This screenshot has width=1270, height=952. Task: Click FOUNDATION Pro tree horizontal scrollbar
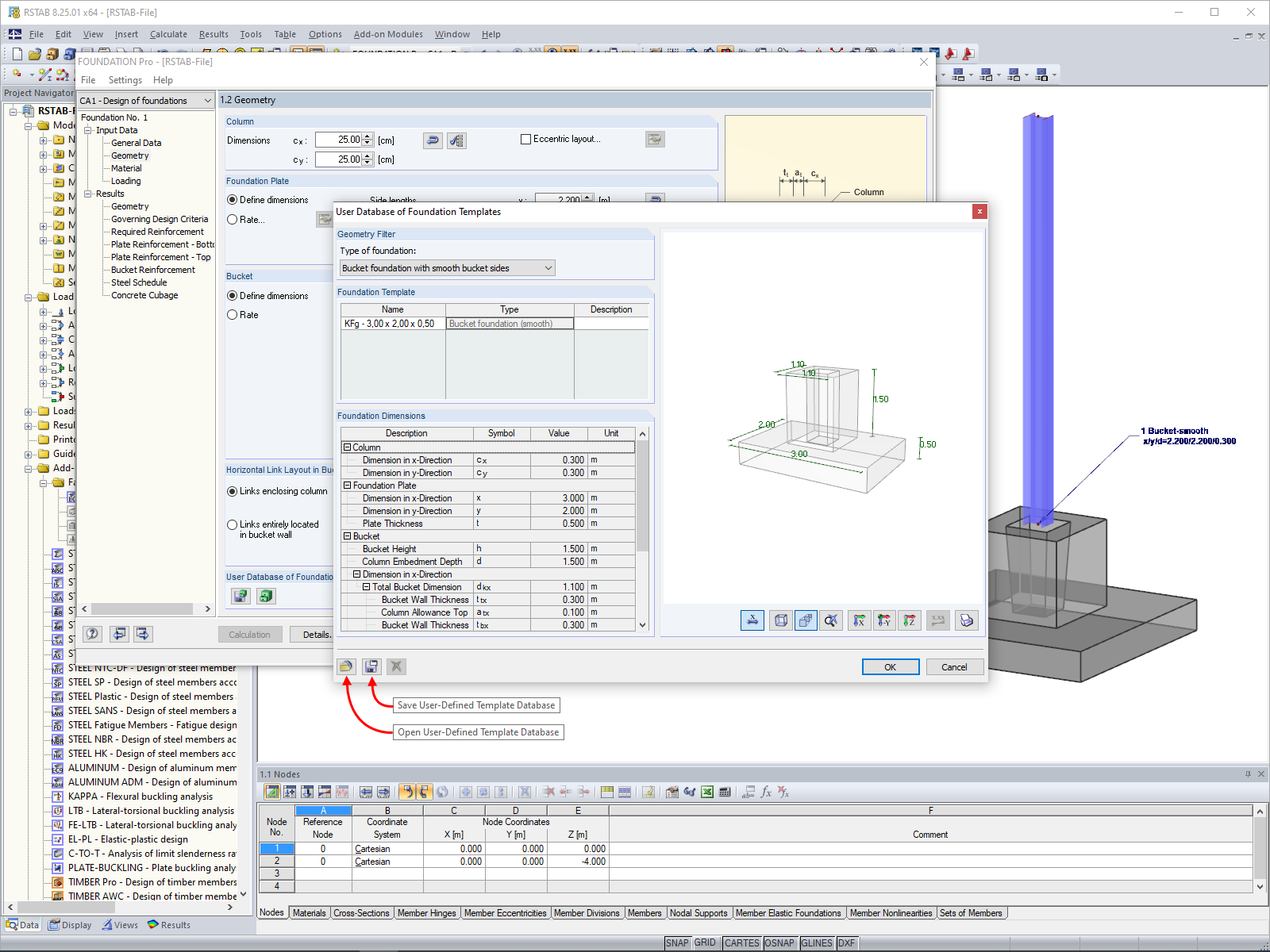pyautogui.click(x=146, y=608)
